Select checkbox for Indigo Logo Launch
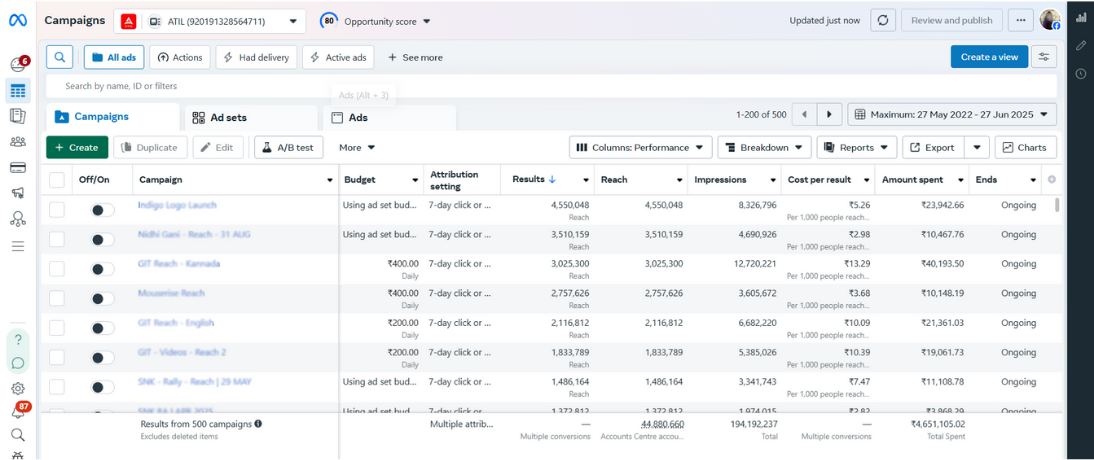The image size is (1094, 460). click(57, 209)
